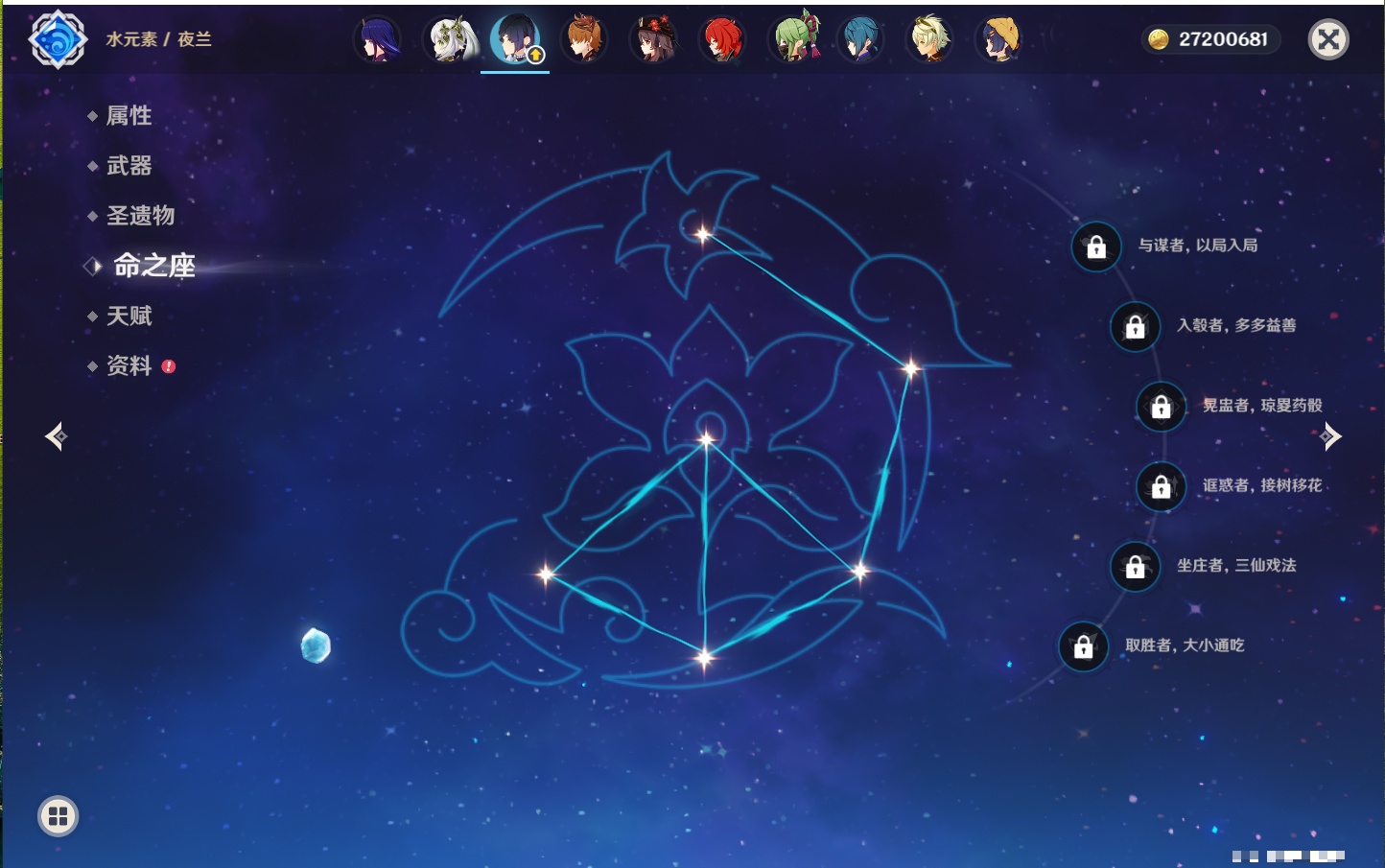Go to the 天赋 talents tab
Image resolution: width=1385 pixels, height=868 pixels.
[x=129, y=316]
